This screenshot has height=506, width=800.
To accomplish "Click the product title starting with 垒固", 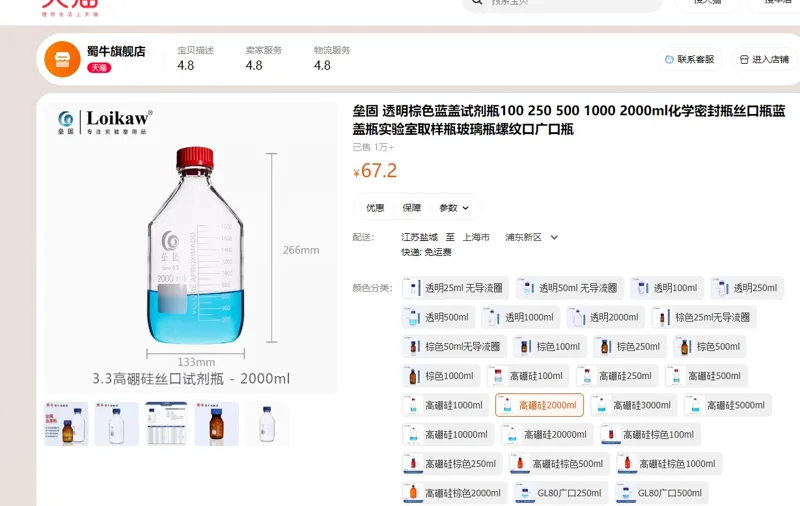I will 569,120.
